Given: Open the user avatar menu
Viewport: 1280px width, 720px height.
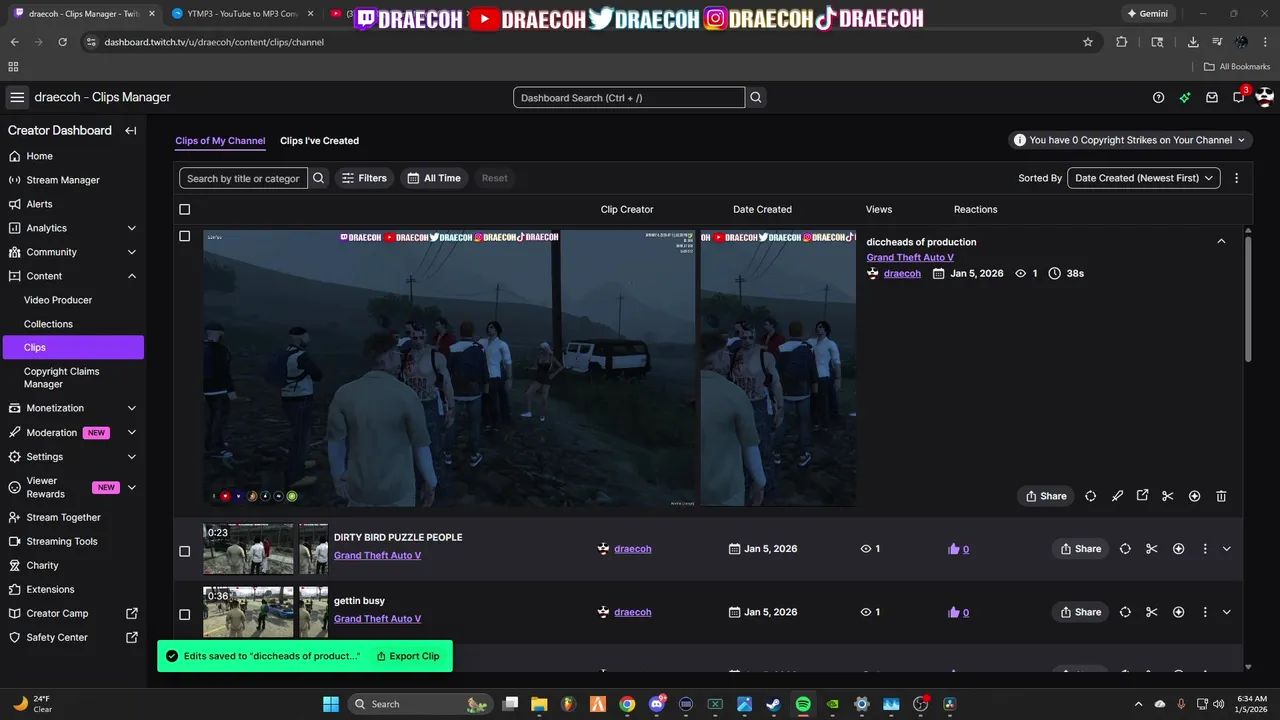Looking at the screenshot, I should 1264,97.
